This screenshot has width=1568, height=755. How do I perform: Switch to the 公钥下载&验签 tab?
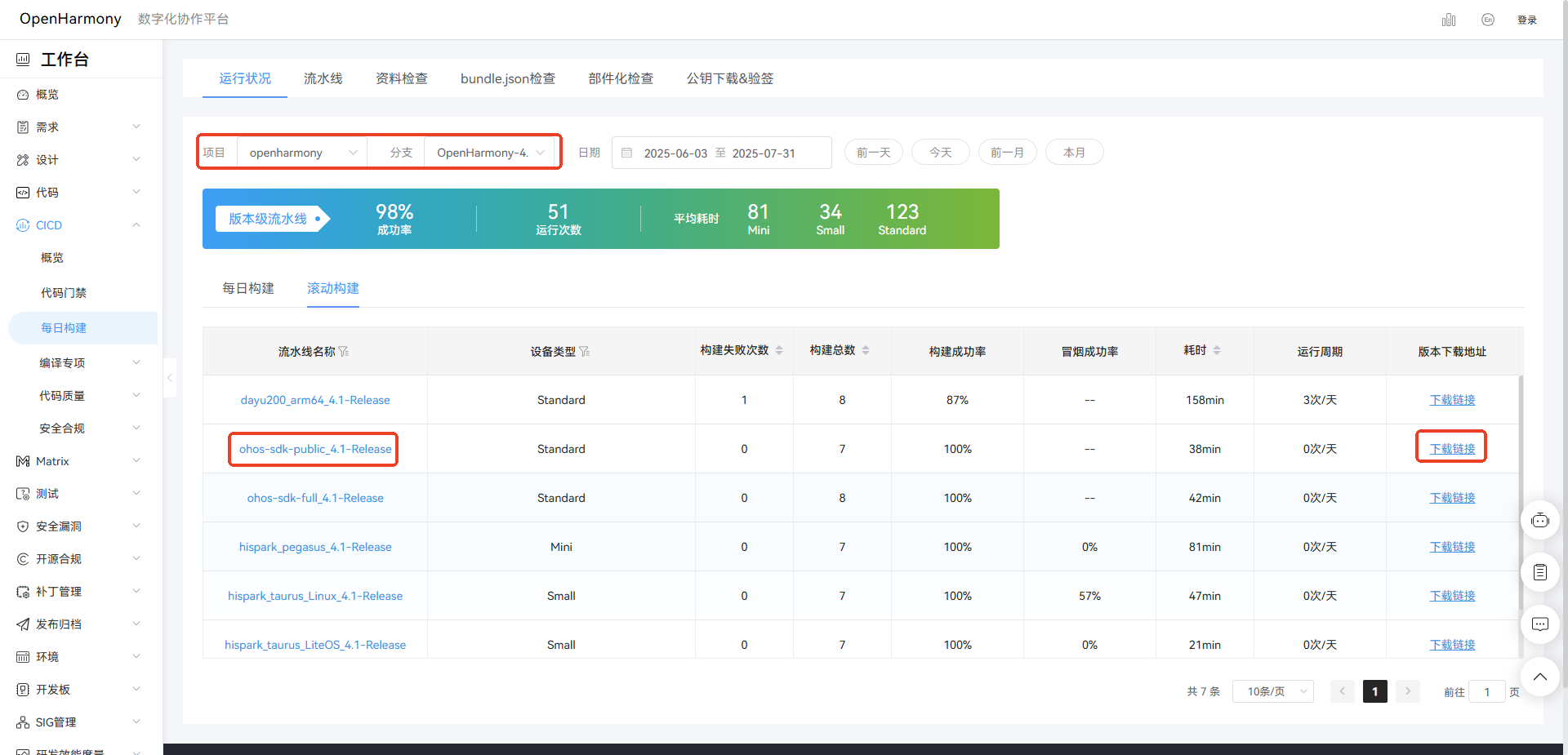730,78
